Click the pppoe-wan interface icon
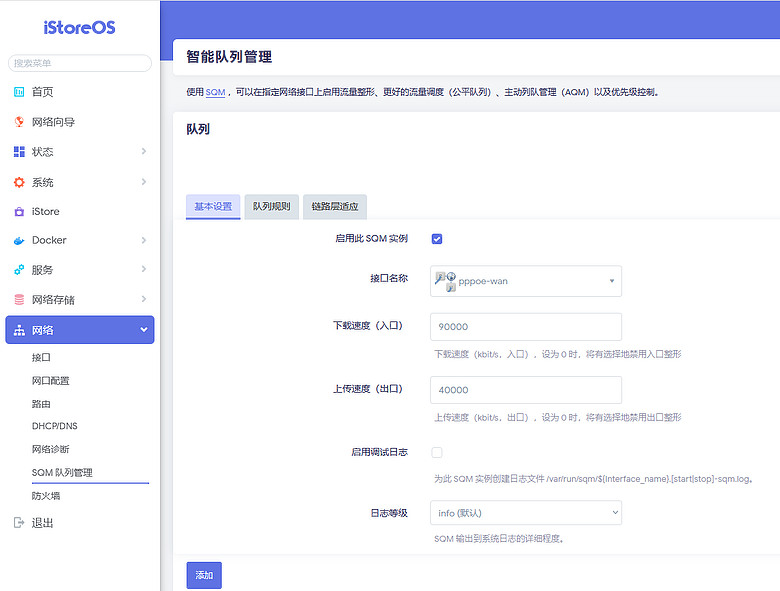The width and height of the screenshot is (780, 591). 445,281
